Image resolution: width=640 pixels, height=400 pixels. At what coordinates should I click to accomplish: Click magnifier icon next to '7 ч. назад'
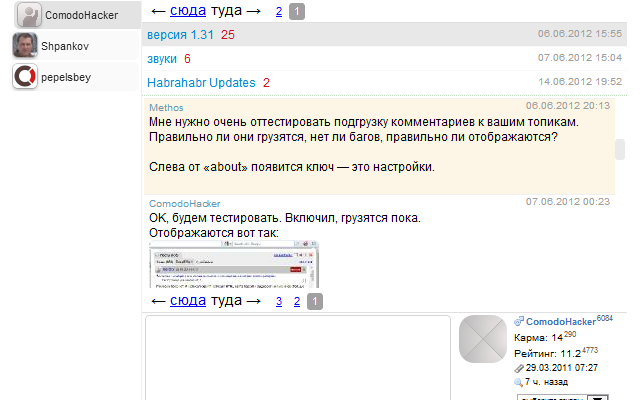coord(518,382)
